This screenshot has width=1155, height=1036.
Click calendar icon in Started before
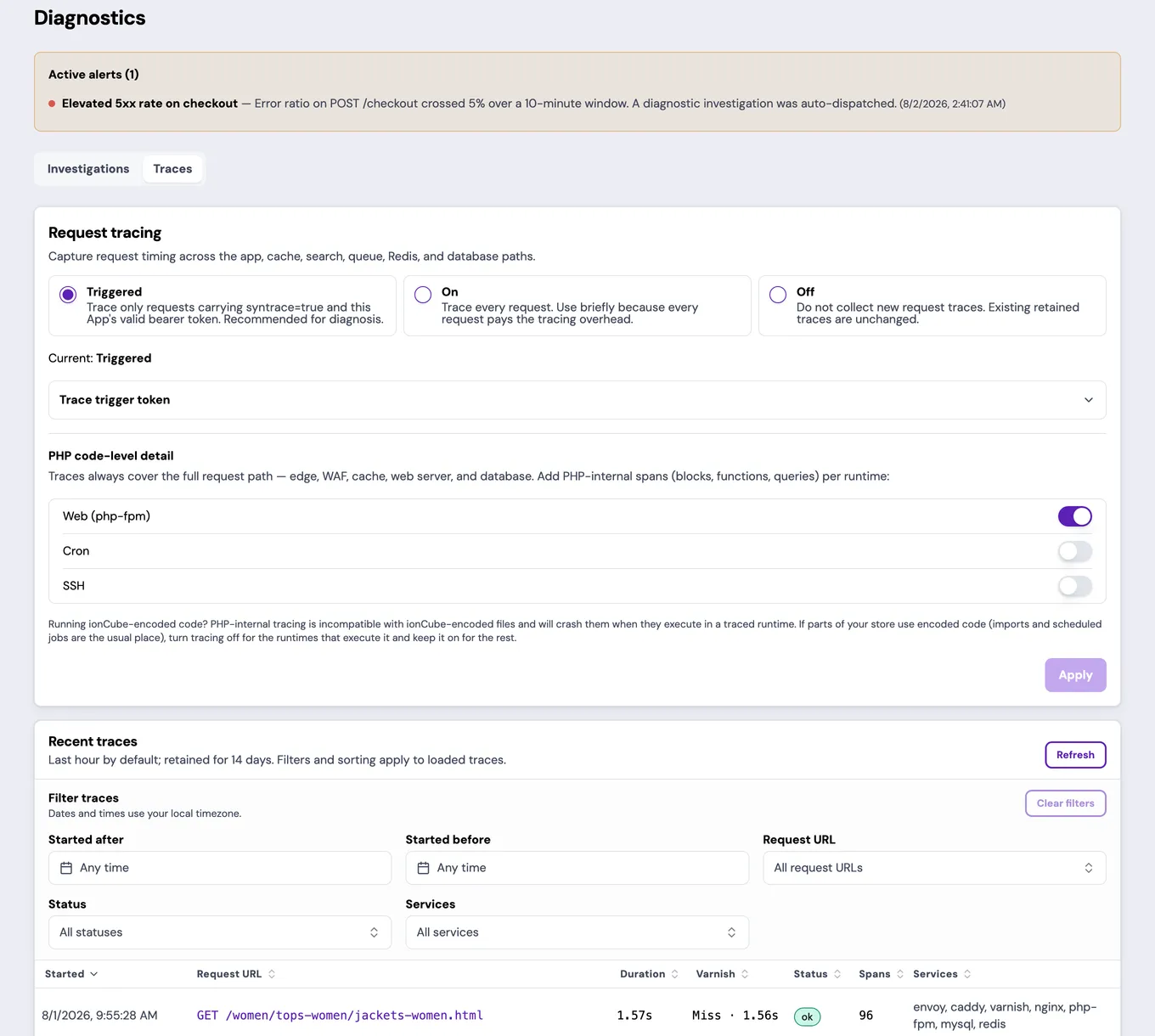423,868
